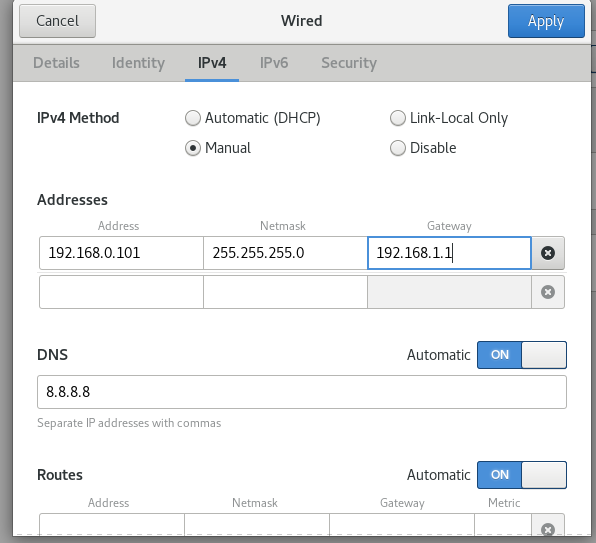596x543 pixels.
Task: Open the Identity tab
Action: click(x=138, y=63)
